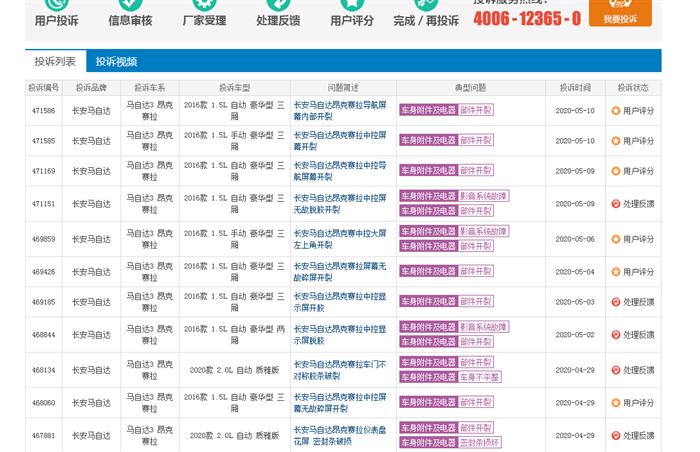Click date 2020-05-06
The width and height of the screenshot is (700, 452).
[x=575, y=239]
